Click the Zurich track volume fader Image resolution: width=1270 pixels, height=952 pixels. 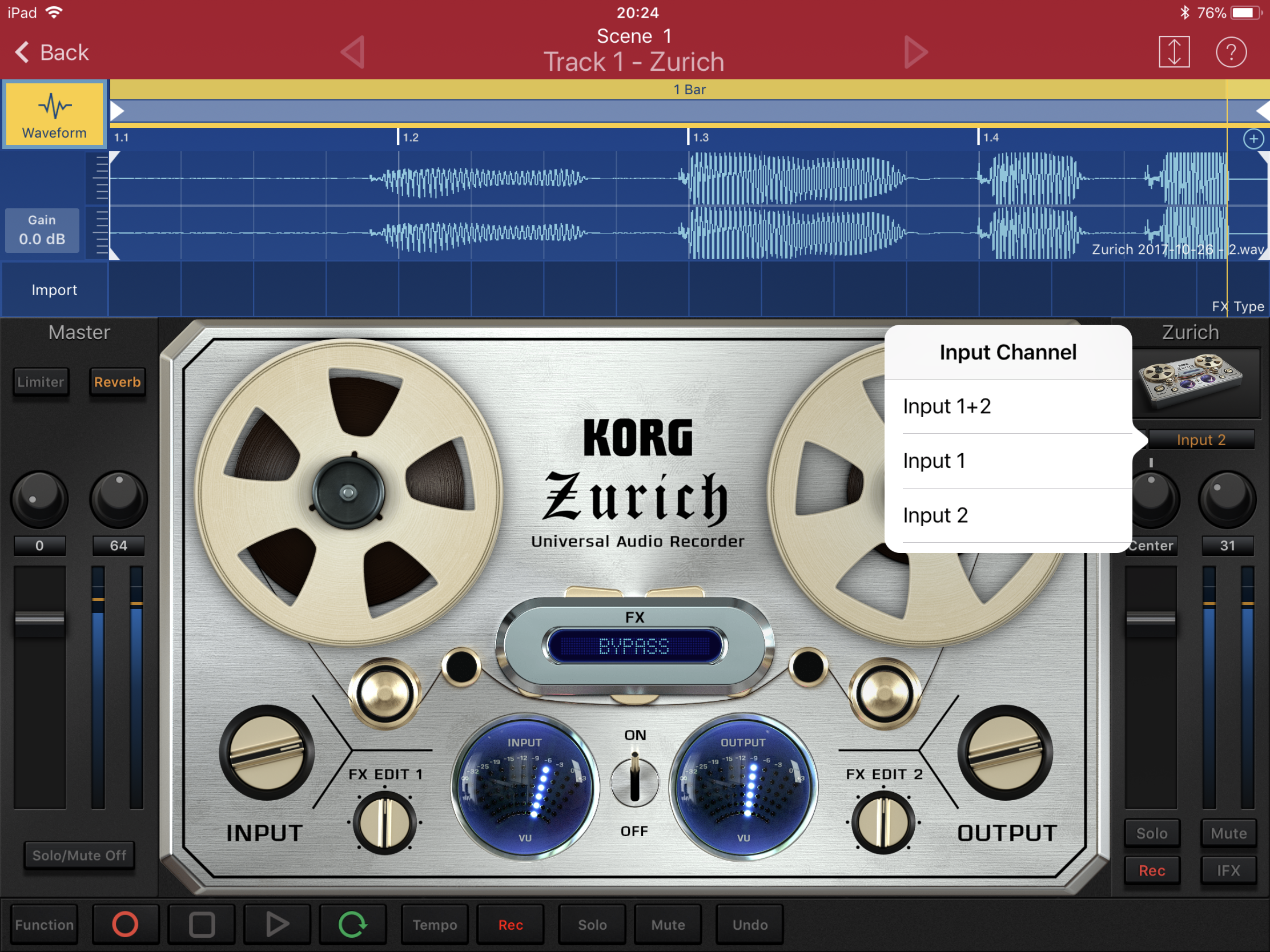pos(1151,620)
